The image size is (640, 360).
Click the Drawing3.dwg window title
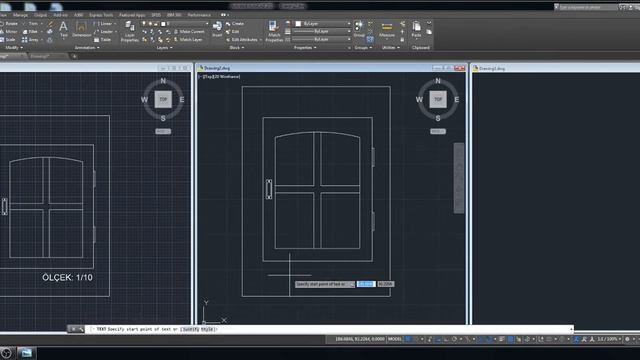click(492, 69)
